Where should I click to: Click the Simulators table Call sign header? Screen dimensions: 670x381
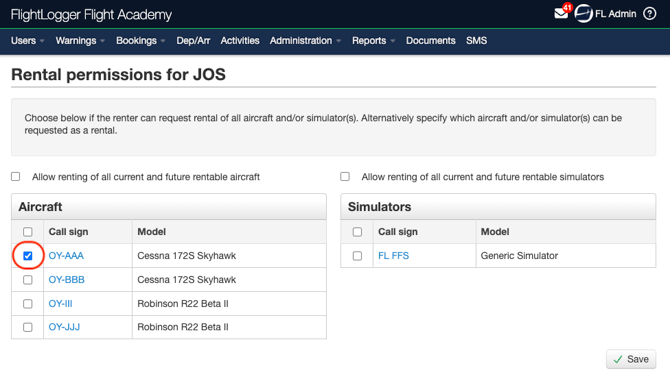click(x=398, y=232)
